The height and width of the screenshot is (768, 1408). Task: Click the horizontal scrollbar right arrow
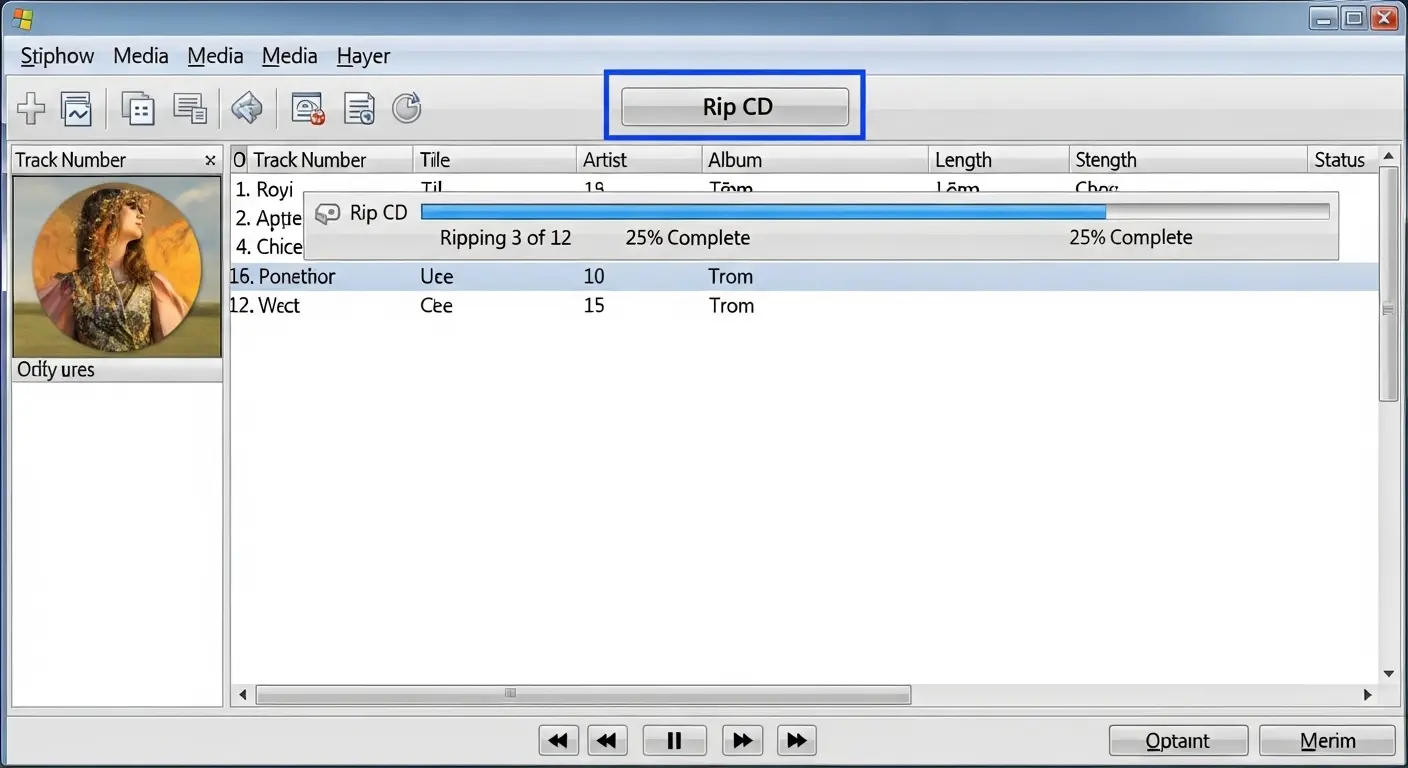tap(1368, 694)
